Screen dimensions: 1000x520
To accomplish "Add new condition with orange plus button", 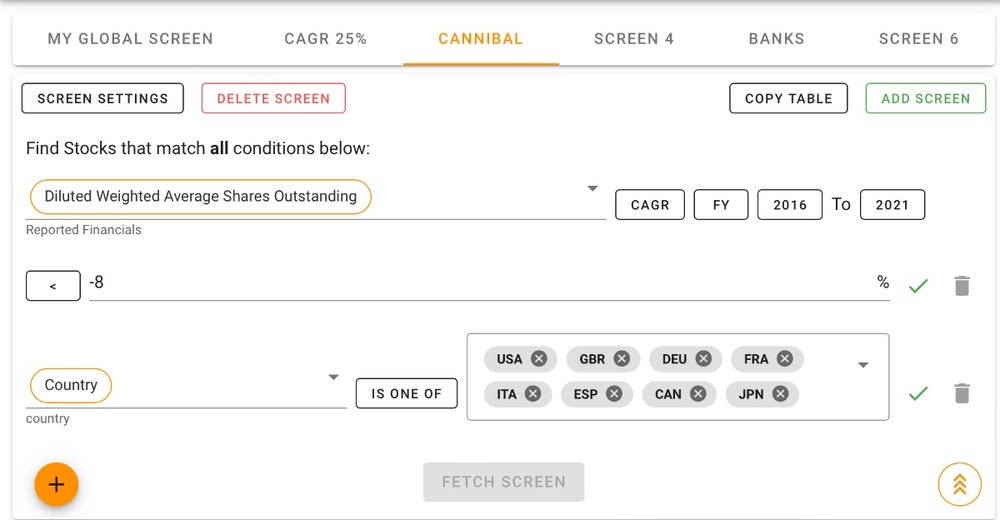I will pos(56,484).
